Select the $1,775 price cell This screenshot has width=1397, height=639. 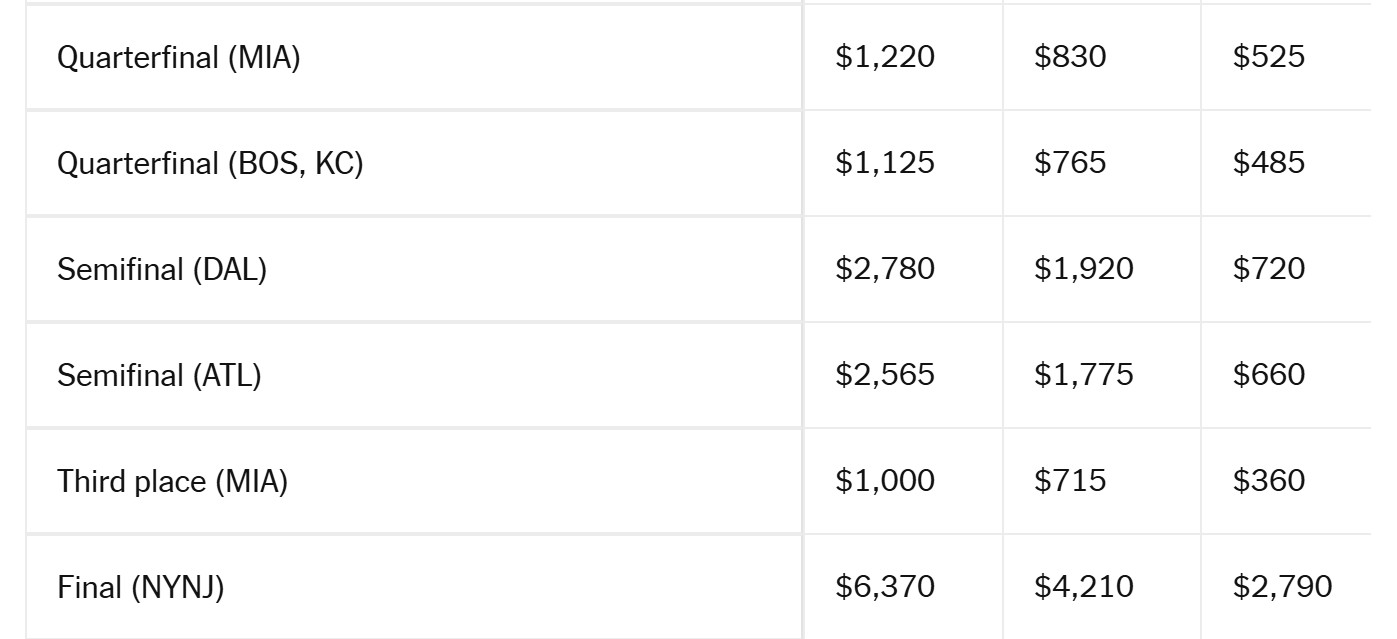coord(1084,375)
